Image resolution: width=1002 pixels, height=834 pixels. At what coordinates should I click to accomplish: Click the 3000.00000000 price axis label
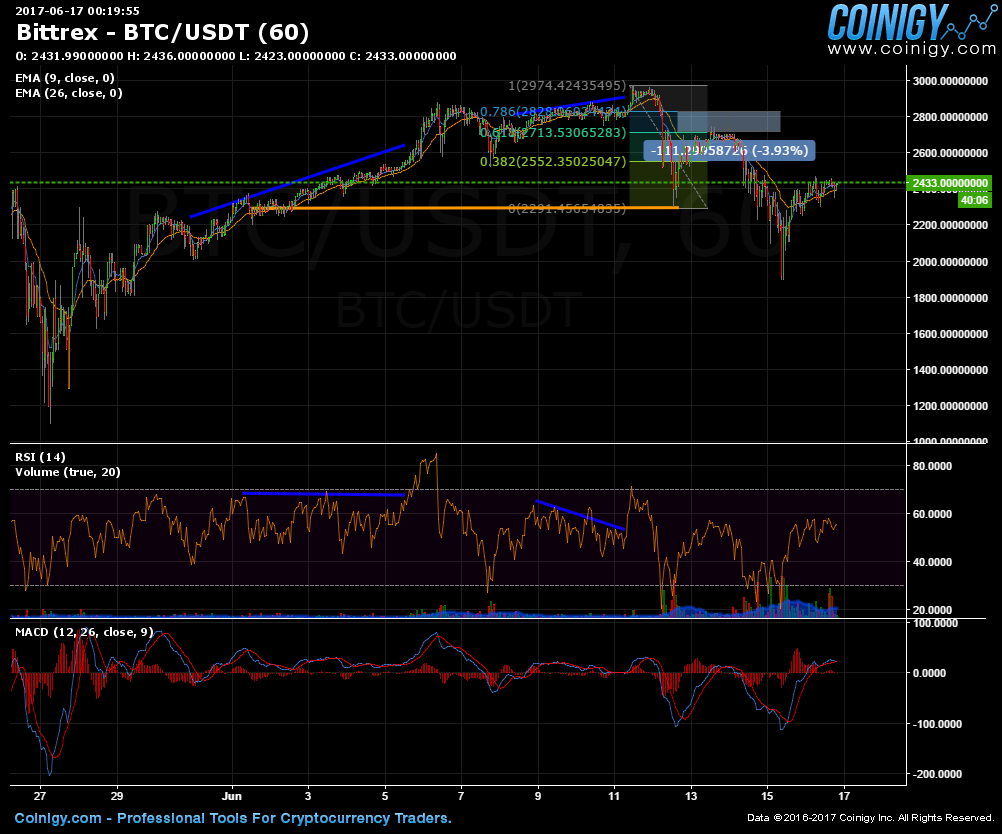(x=950, y=81)
